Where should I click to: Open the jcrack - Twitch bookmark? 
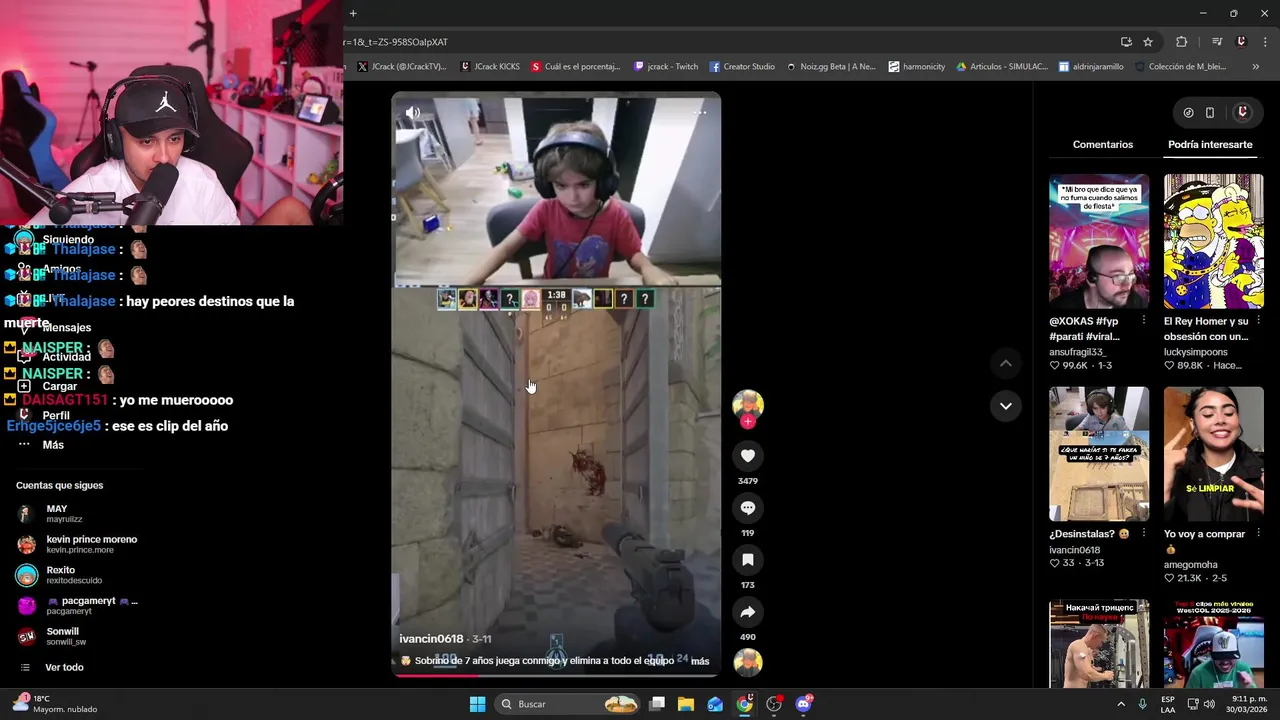click(x=666, y=67)
